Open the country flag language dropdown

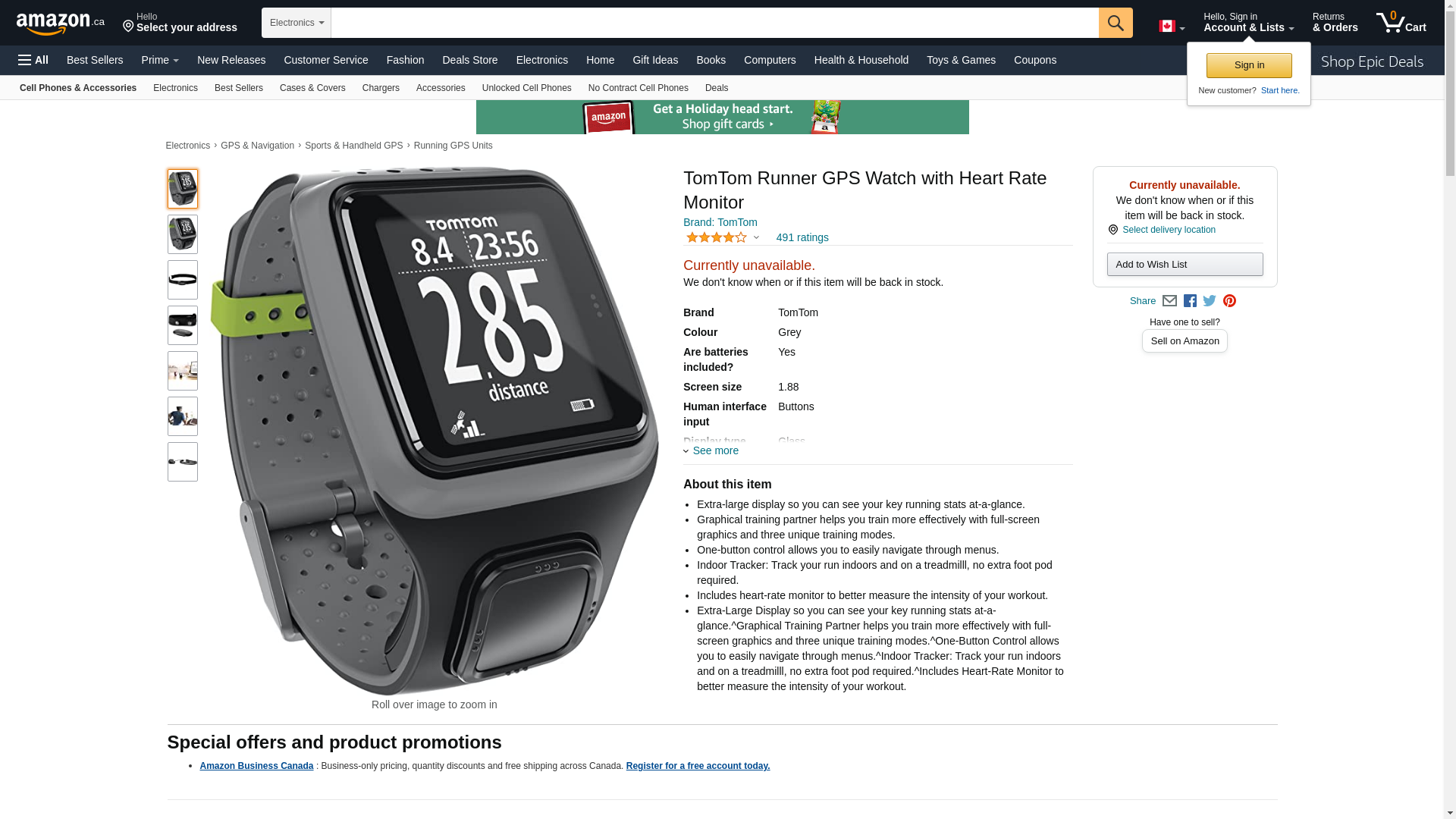coord(1172,27)
